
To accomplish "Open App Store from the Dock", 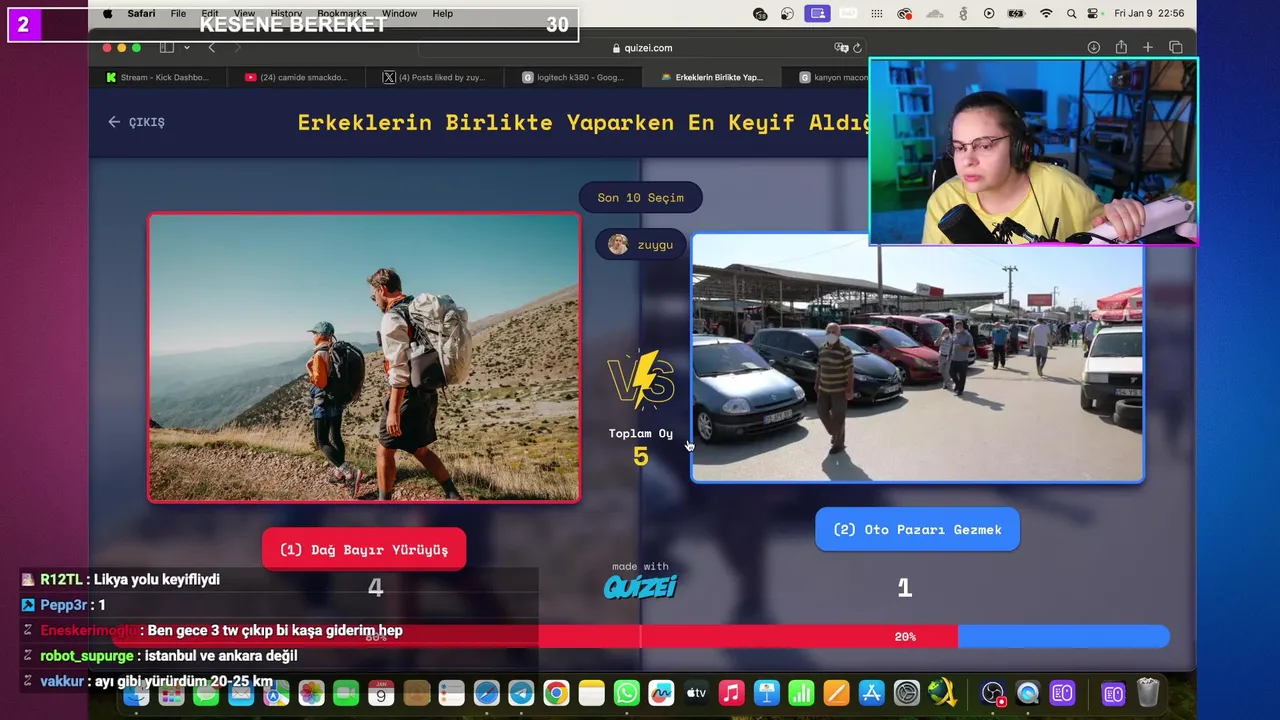I will pos(871,693).
